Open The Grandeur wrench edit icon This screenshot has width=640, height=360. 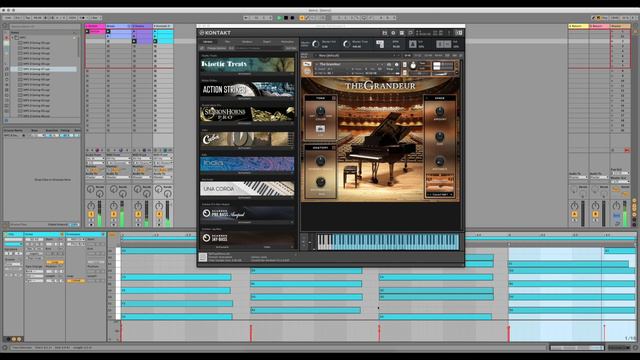click(307, 64)
